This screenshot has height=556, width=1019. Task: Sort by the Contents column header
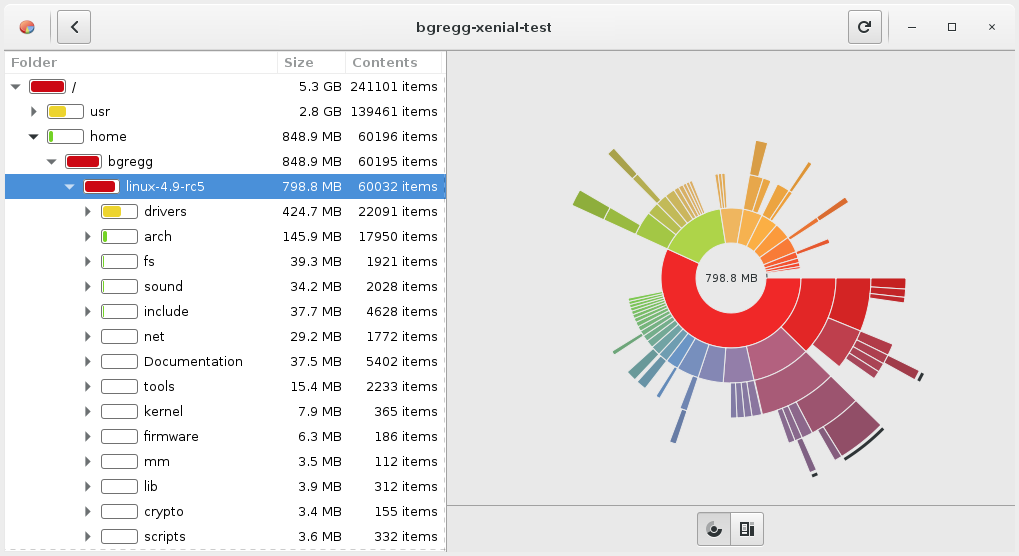pos(392,62)
